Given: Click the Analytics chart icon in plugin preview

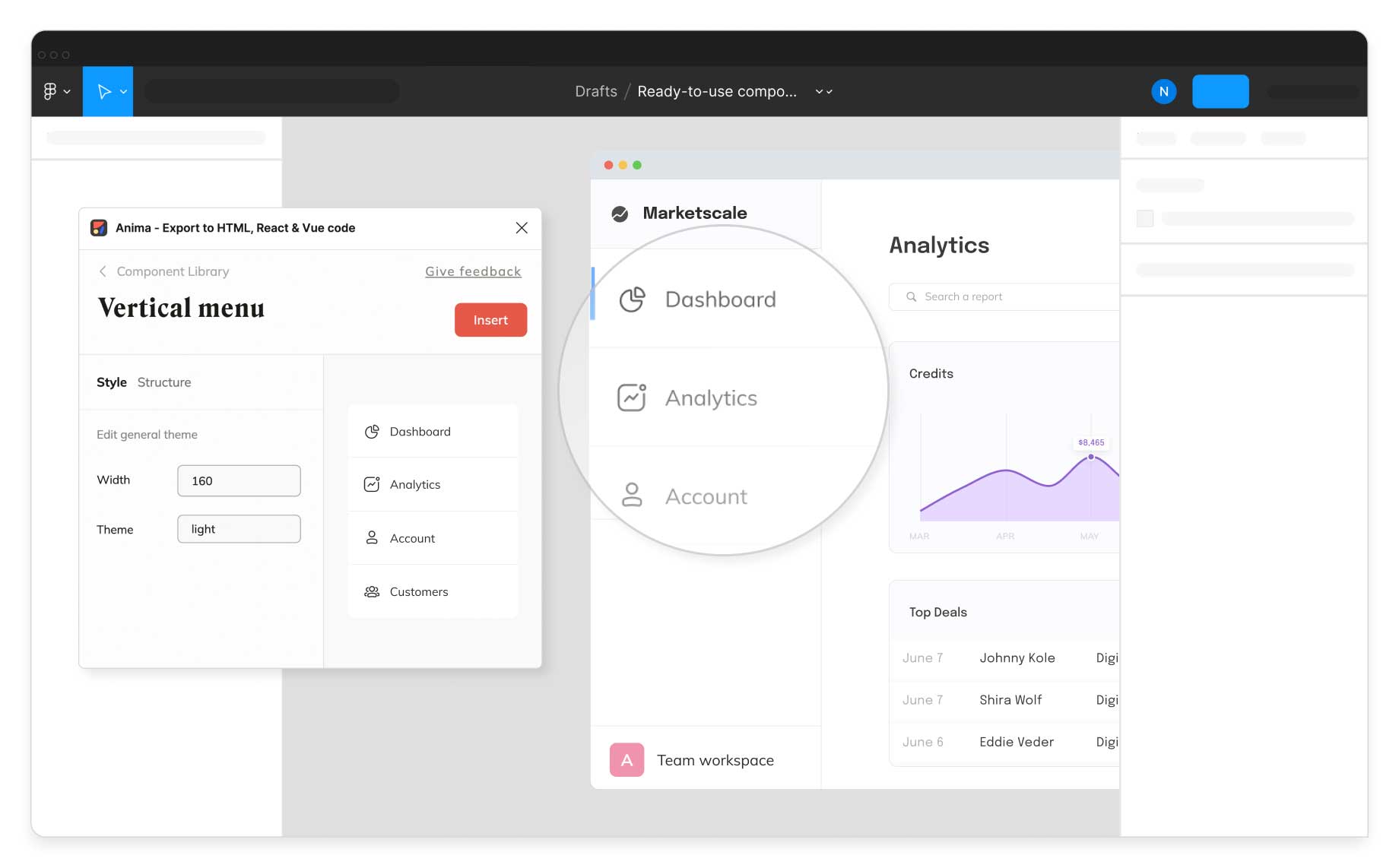Looking at the screenshot, I should pos(372,485).
